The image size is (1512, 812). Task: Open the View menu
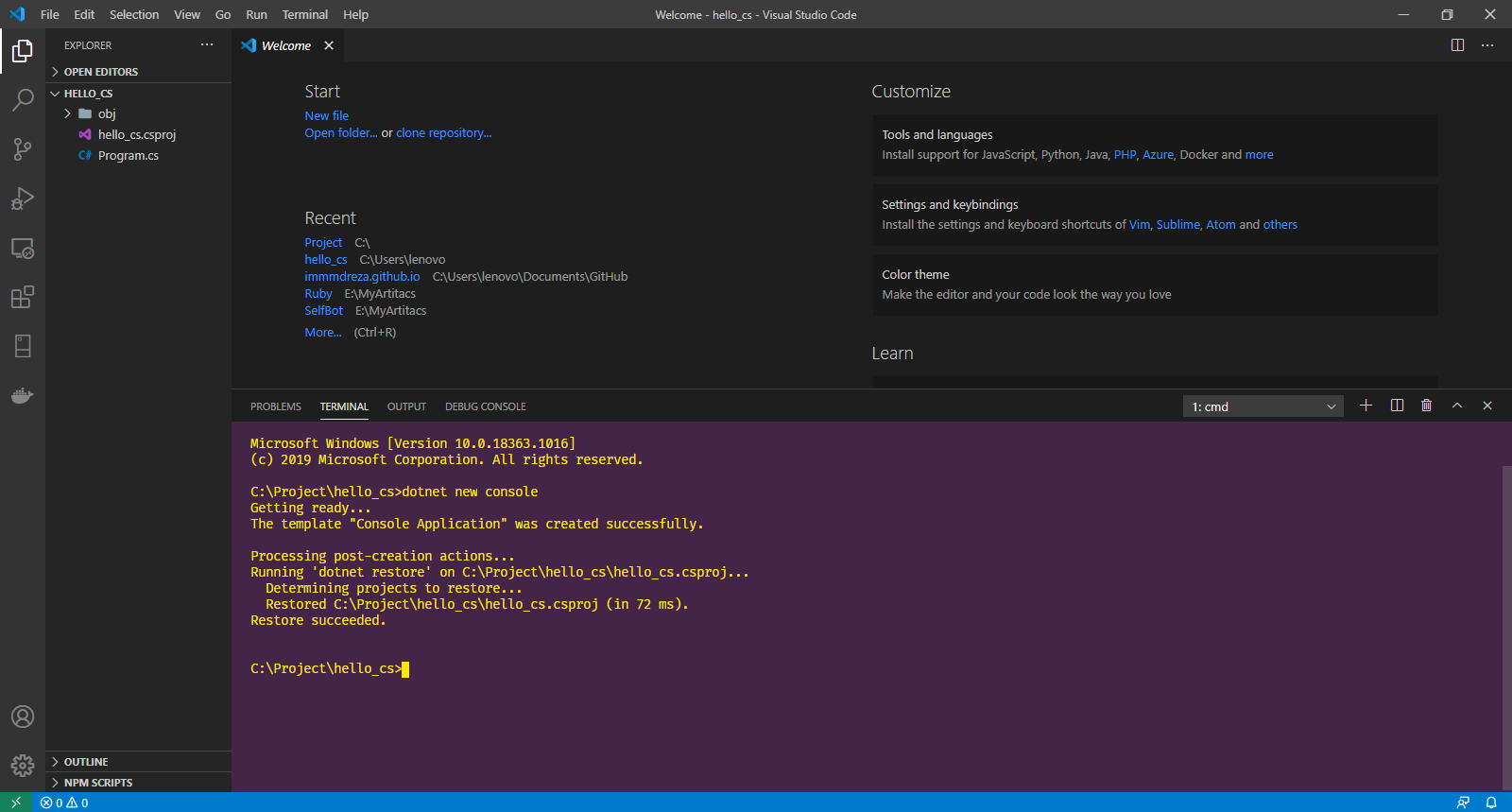tap(187, 14)
